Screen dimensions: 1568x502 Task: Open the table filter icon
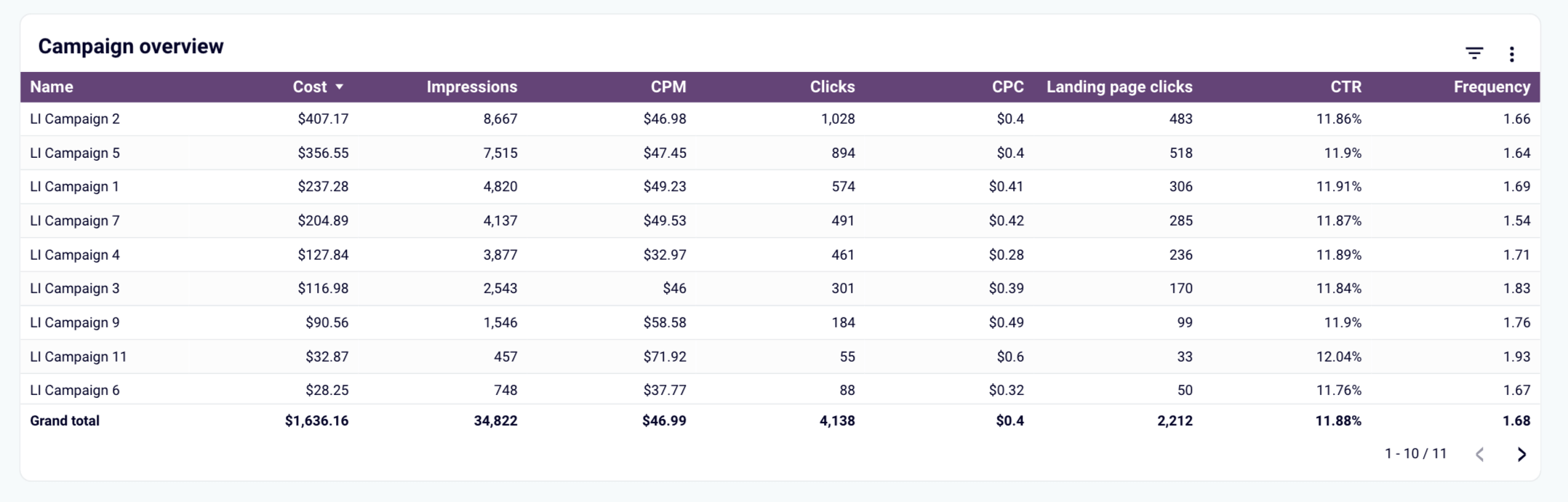click(x=1474, y=54)
